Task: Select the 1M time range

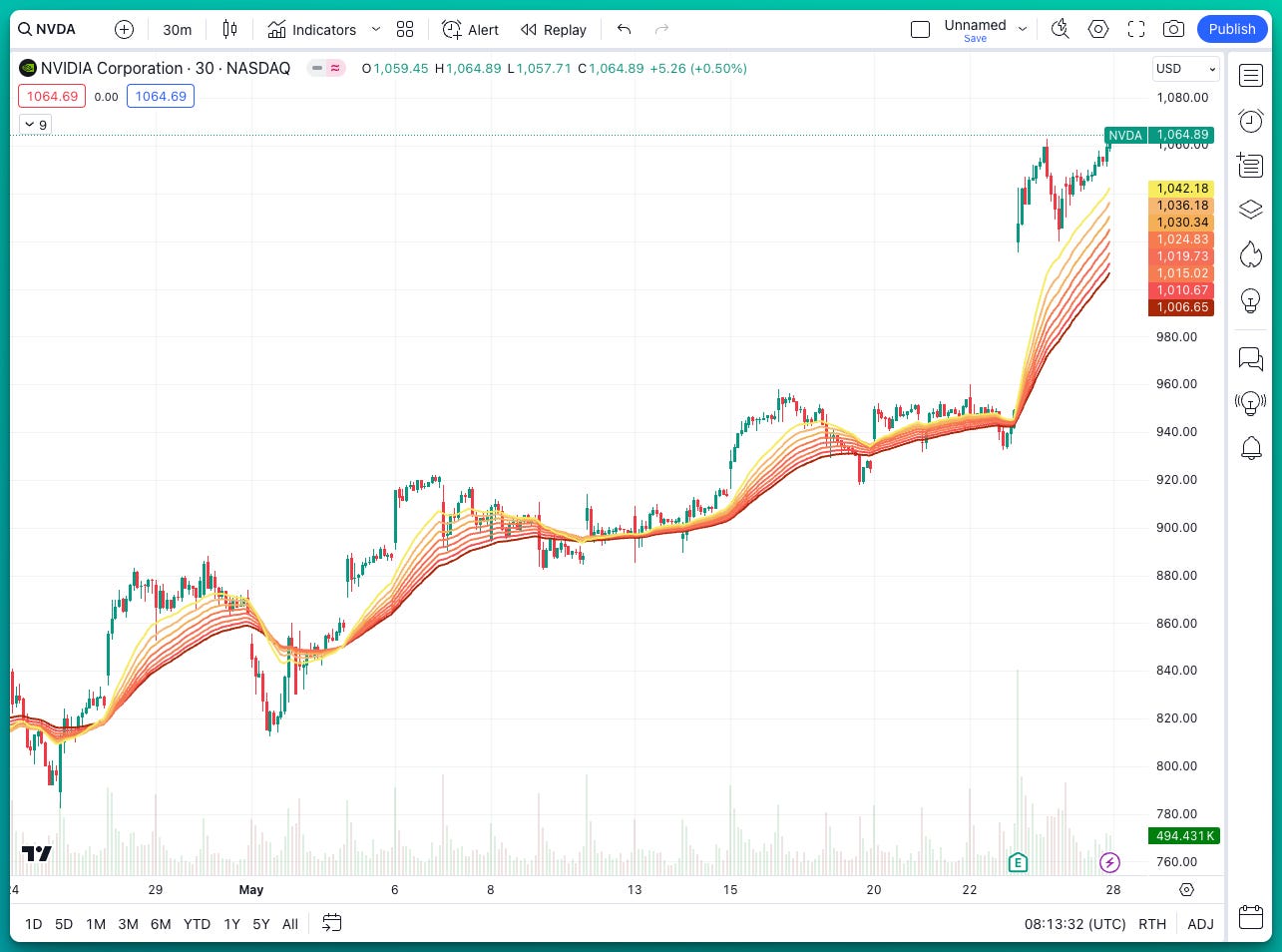Action: pyautogui.click(x=96, y=924)
